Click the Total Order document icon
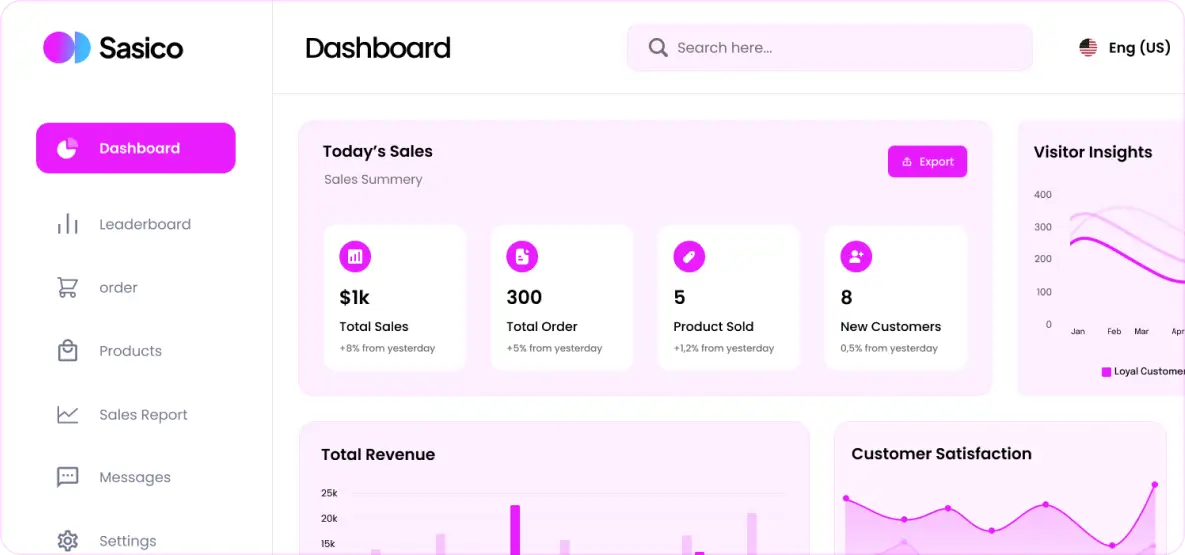Image resolution: width=1185 pixels, height=555 pixels. (522, 257)
